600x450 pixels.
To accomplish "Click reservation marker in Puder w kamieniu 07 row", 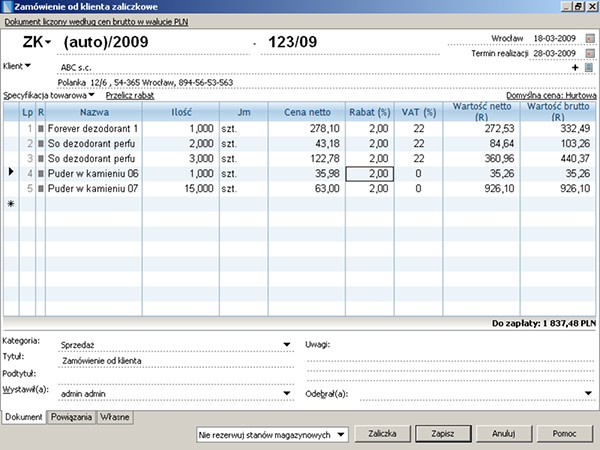I will pos(41,187).
